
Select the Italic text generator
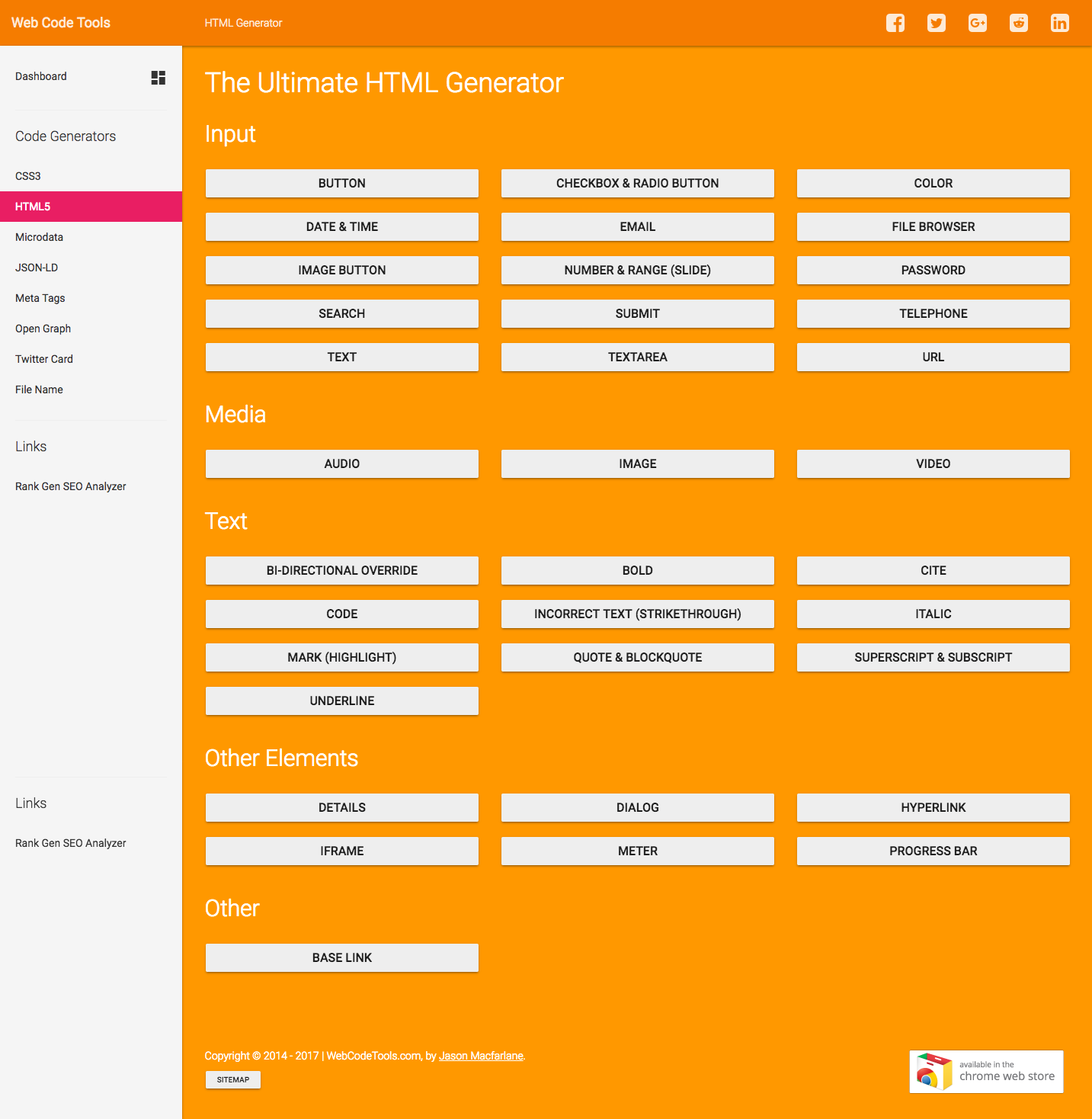933,614
